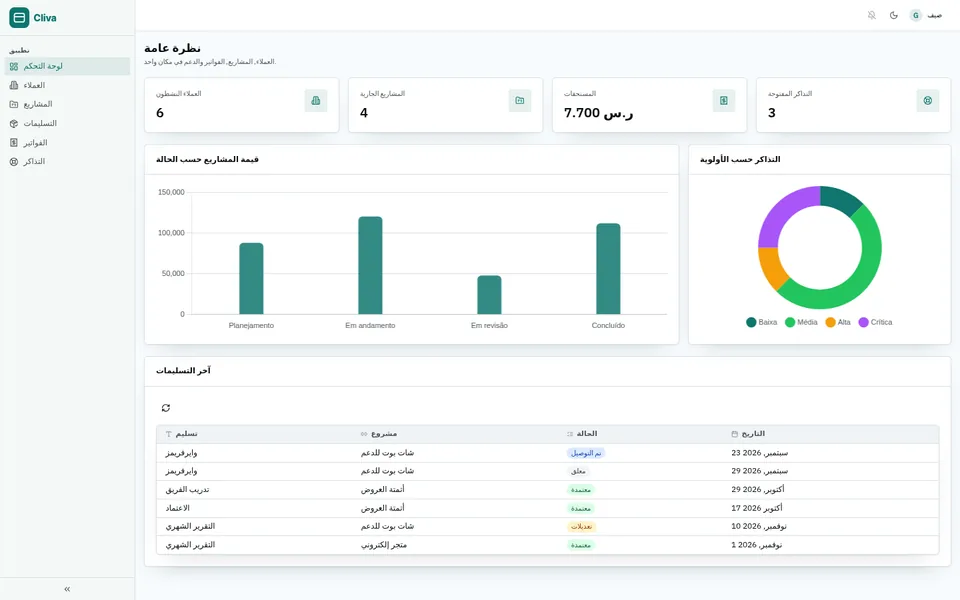This screenshot has width=960, height=600.
Task: Click the معتمدة badge in متجر إلكتروني row
Action: (x=581, y=545)
